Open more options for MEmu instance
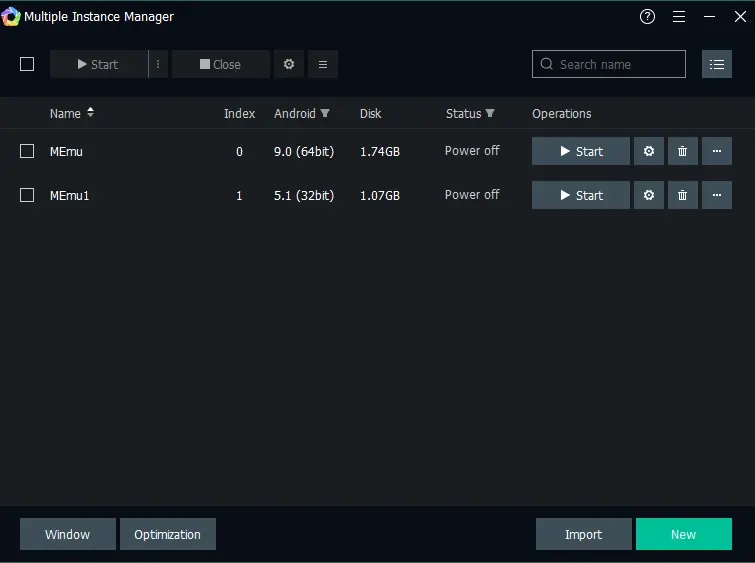 [717, 151]
